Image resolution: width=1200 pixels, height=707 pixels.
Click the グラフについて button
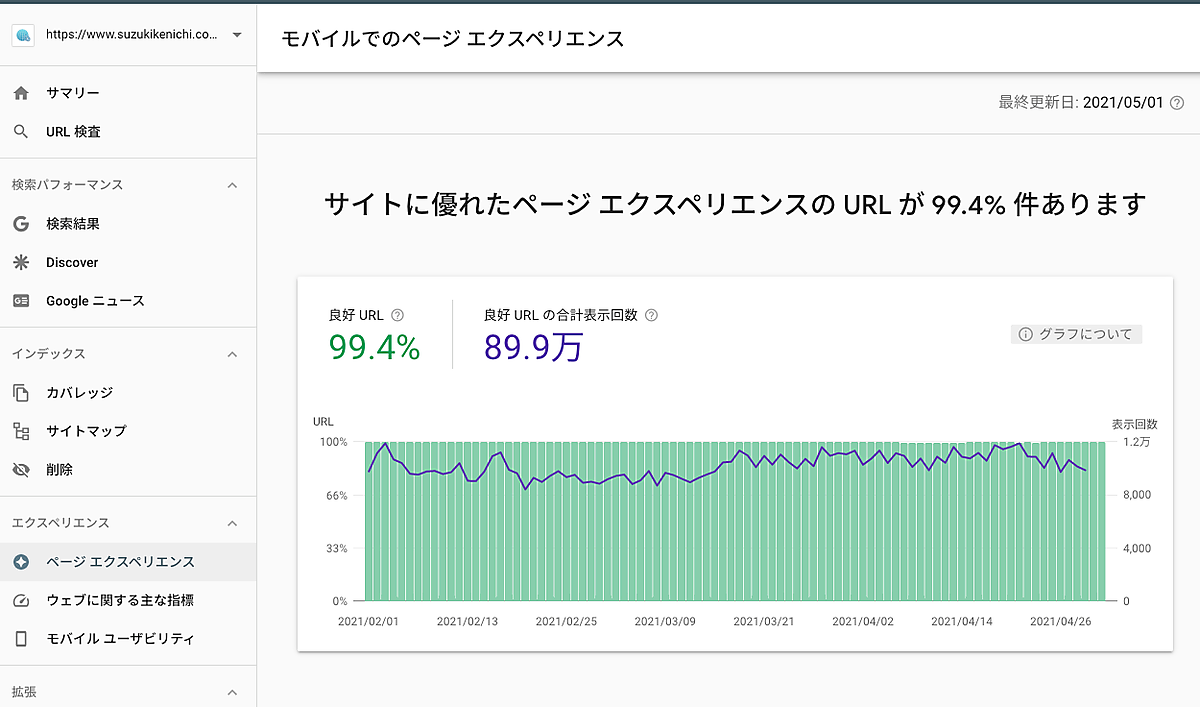(1077, 335)
